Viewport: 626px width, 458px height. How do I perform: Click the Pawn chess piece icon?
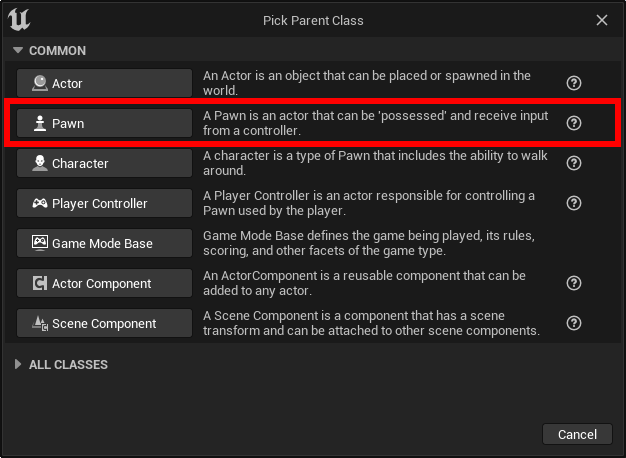[40, 123]
